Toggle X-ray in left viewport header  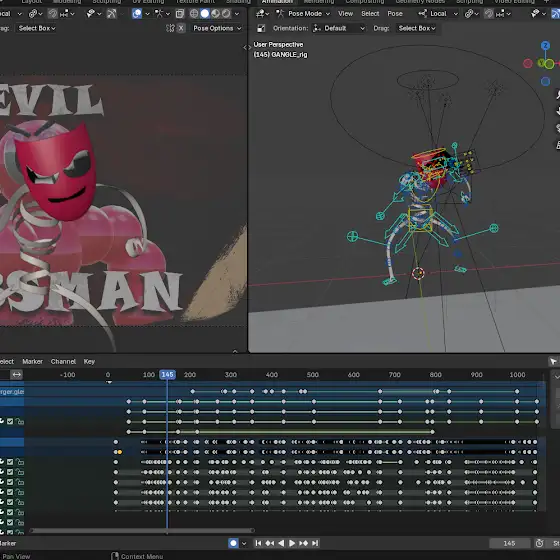click(180, 14)
